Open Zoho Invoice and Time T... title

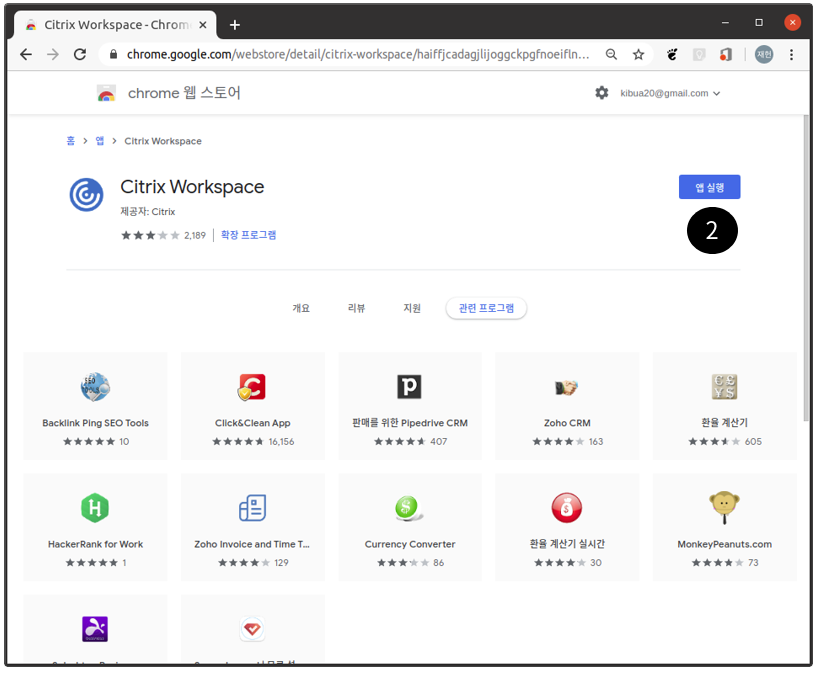[x=252, y=544]
